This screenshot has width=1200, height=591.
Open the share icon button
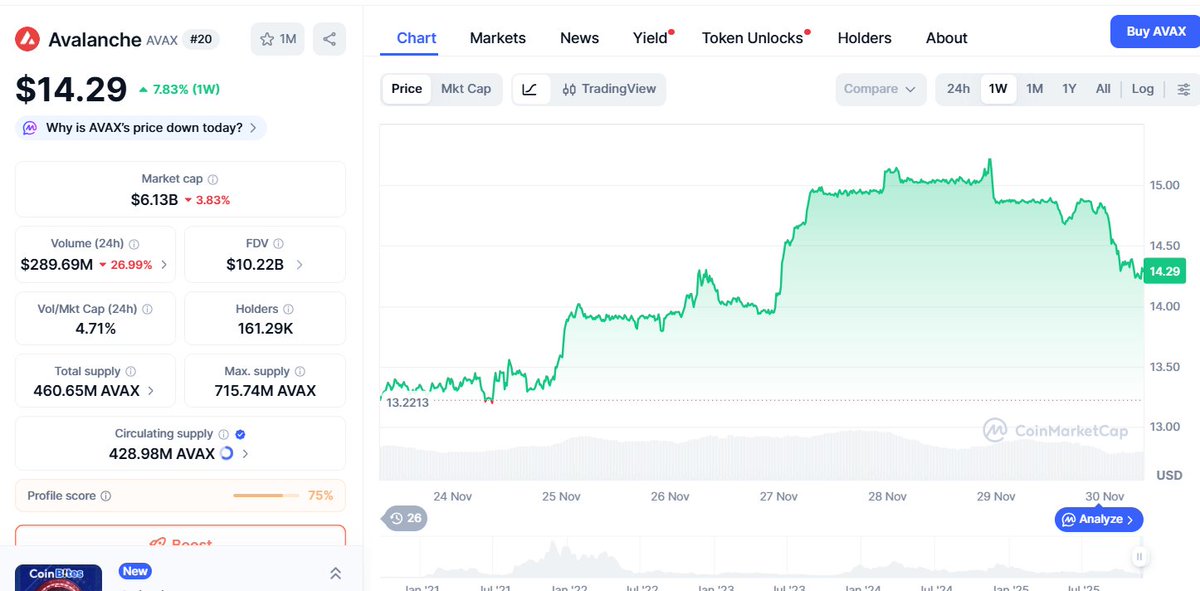pos(329,39)
